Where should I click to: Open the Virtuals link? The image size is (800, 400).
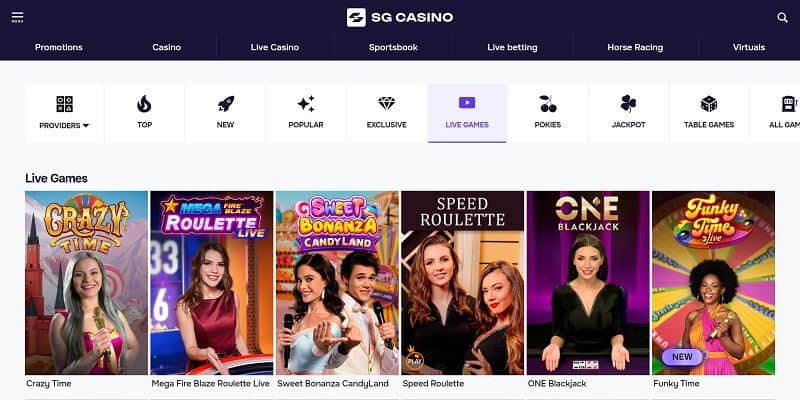coord(749,47)
